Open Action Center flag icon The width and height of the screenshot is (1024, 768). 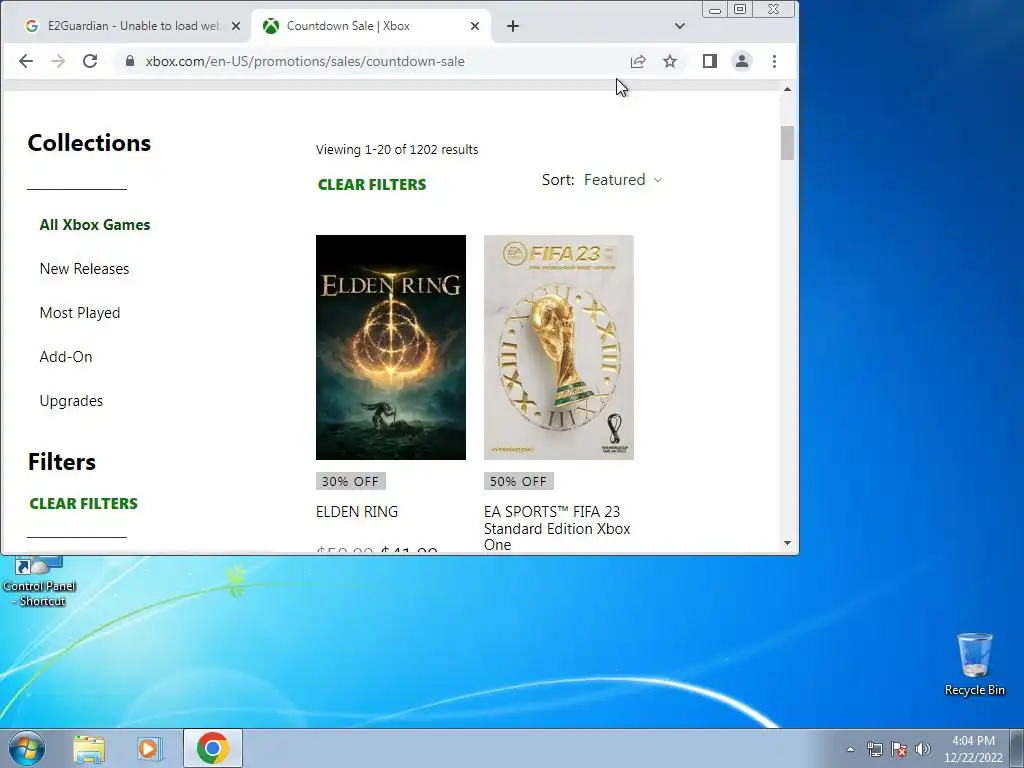click(899, 749)
